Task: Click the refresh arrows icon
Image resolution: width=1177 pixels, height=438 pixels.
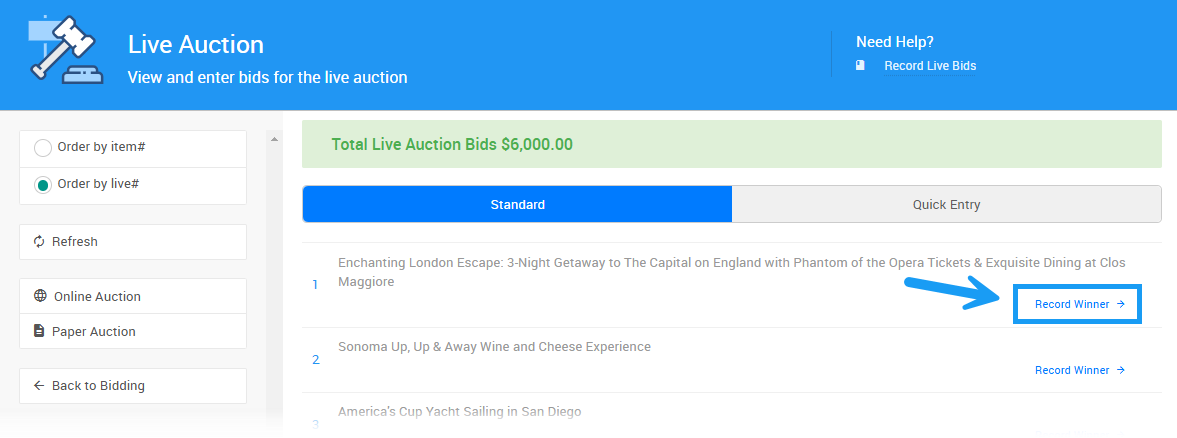Action: 40,242
